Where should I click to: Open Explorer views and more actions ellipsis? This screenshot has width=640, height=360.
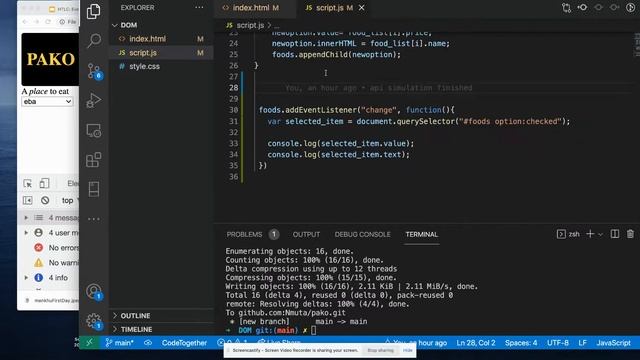199,7
